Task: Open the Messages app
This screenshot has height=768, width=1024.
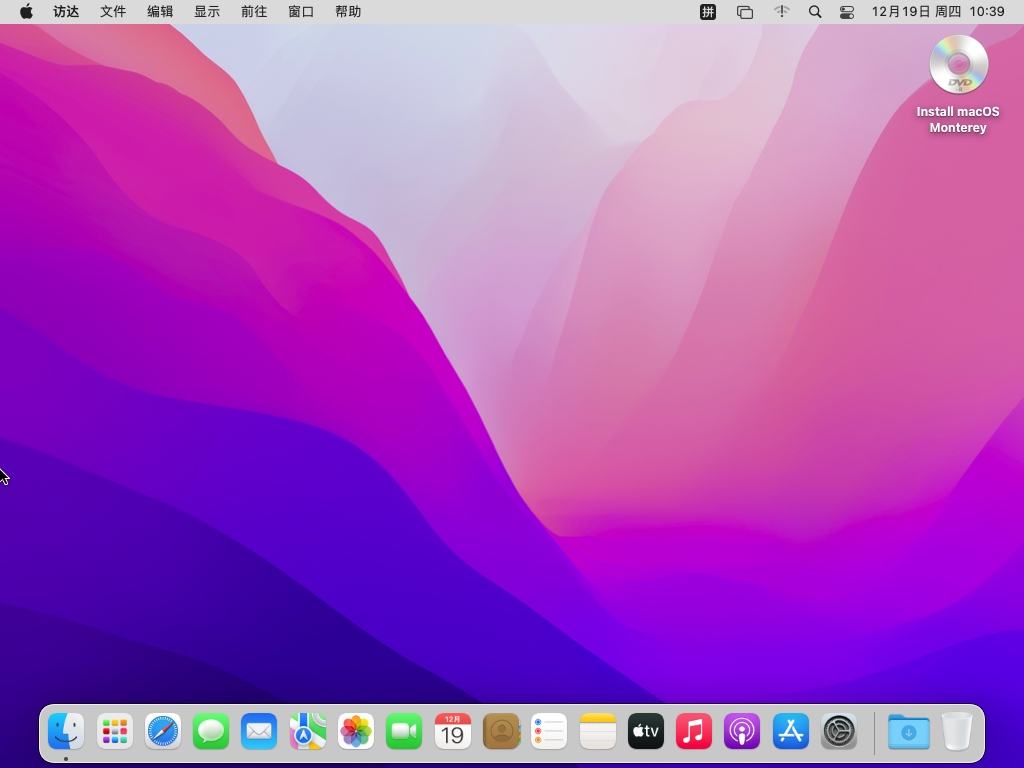Action: (211, 732)
